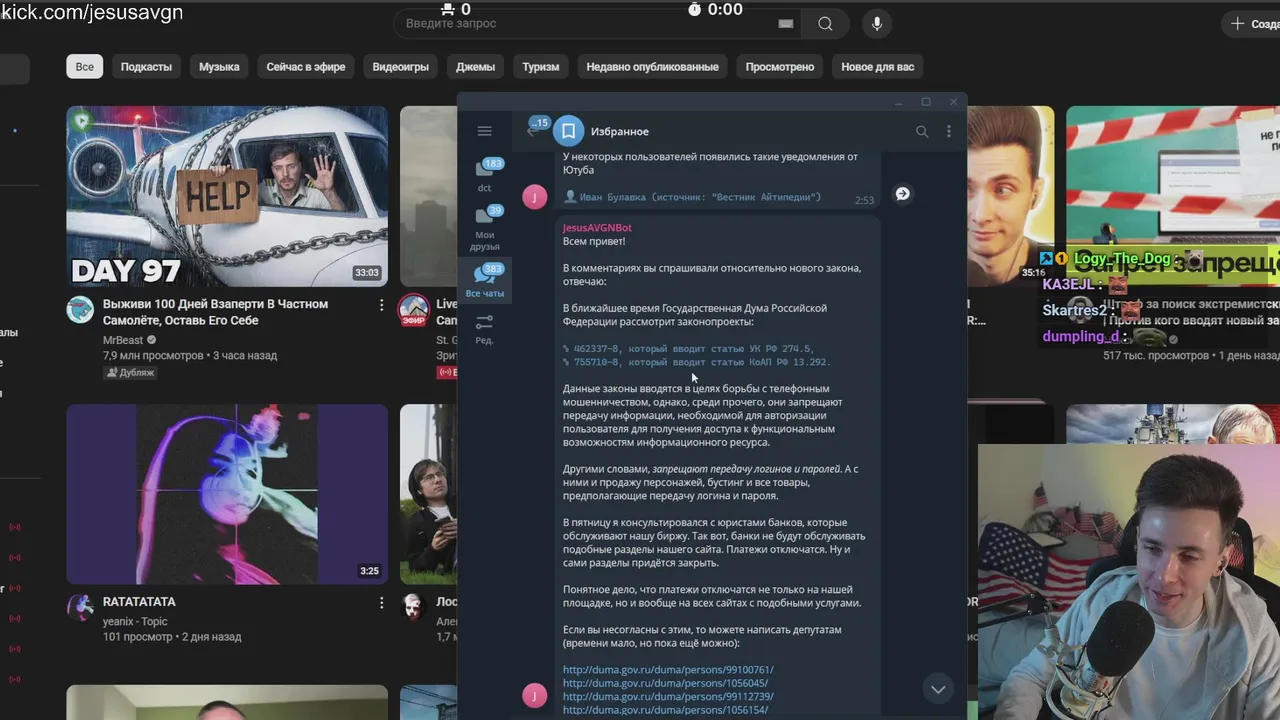
Task: Open MrBeast channel name link
Action: pos(123,340)
